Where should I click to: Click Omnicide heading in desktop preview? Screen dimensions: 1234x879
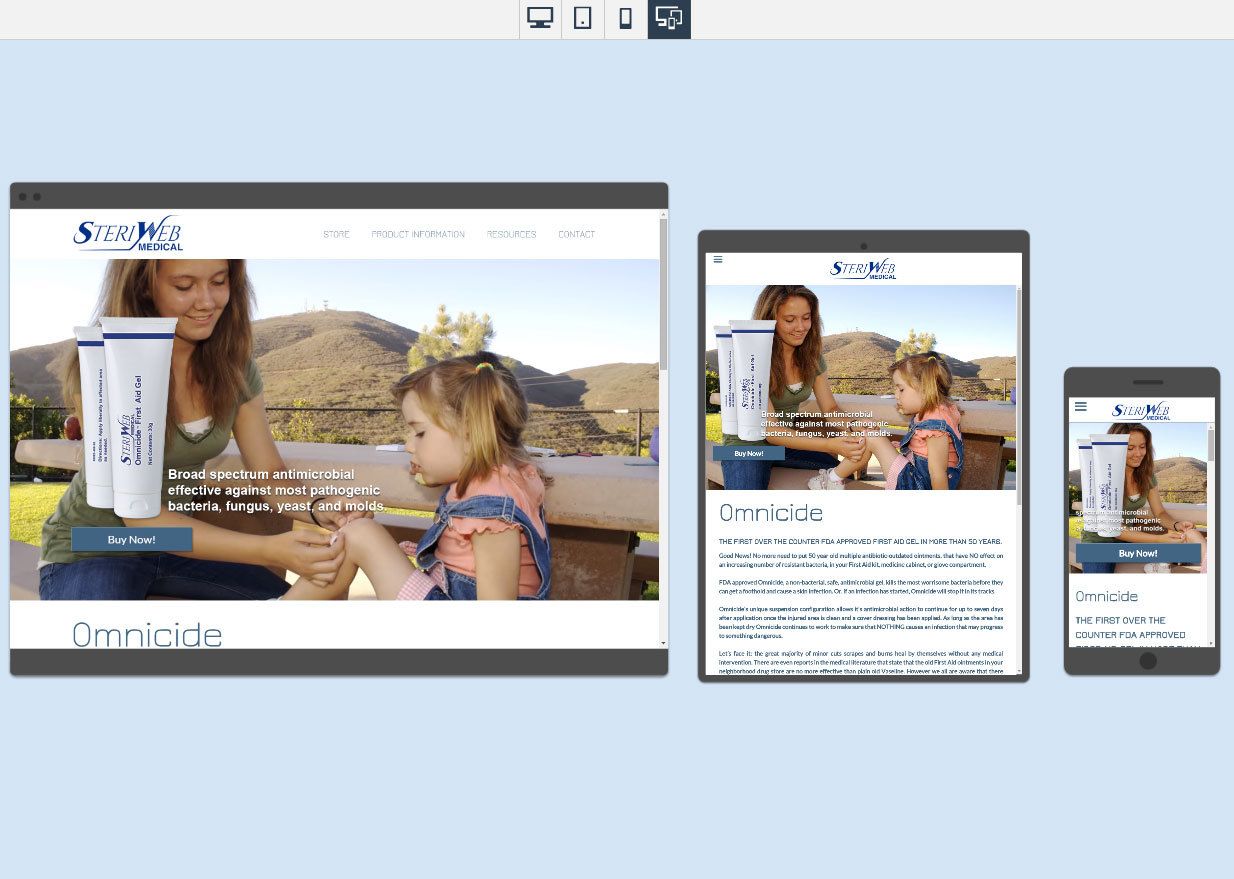147,634
